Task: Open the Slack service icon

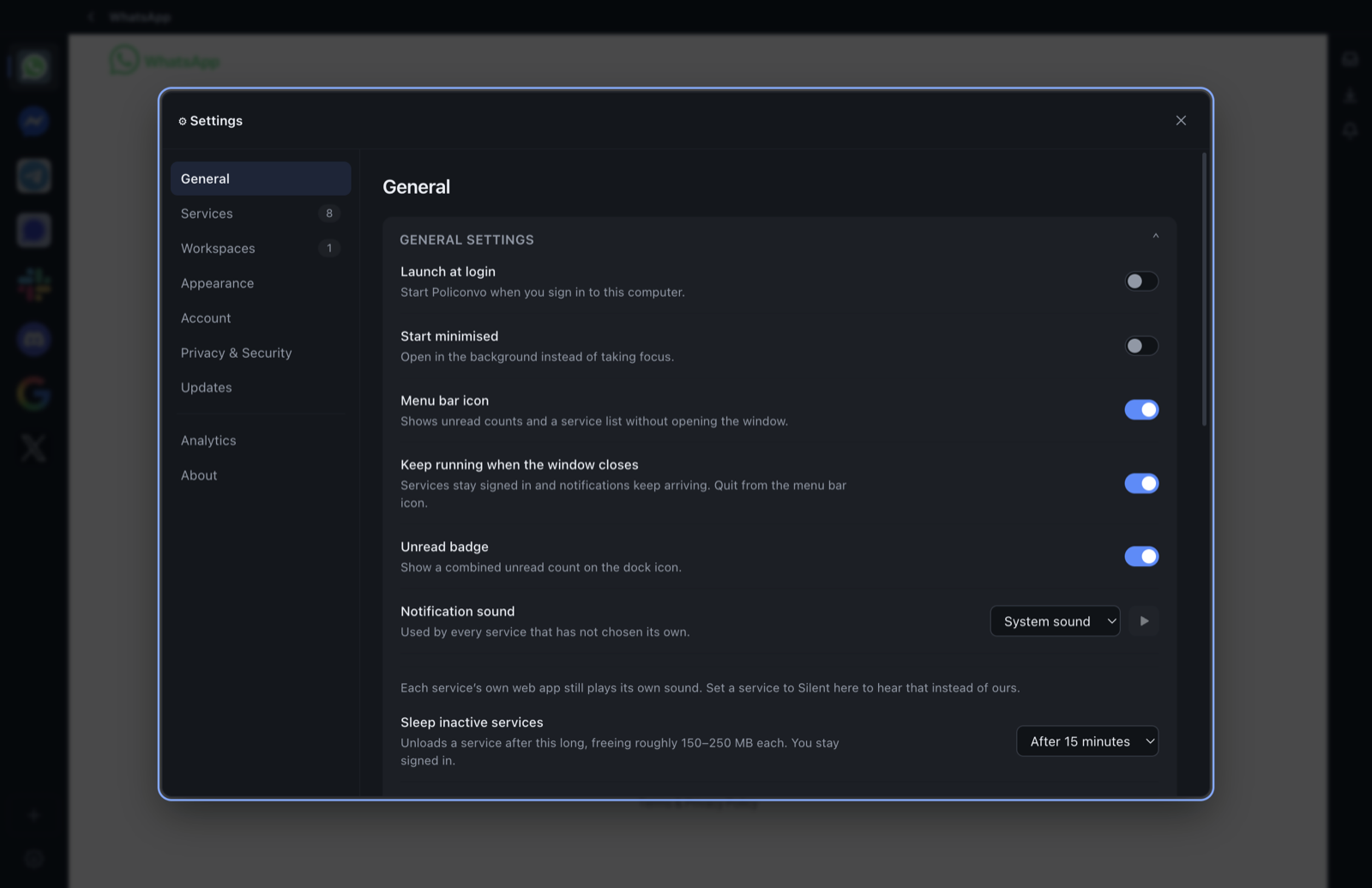Action: pos(34,285)
